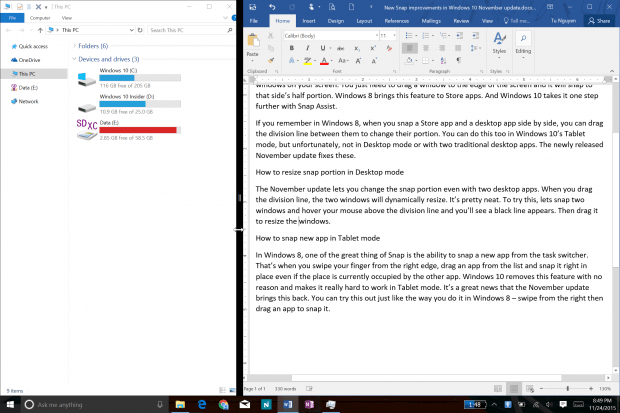
Task: Toggle italic formatting
Action: tap(307, 48)
